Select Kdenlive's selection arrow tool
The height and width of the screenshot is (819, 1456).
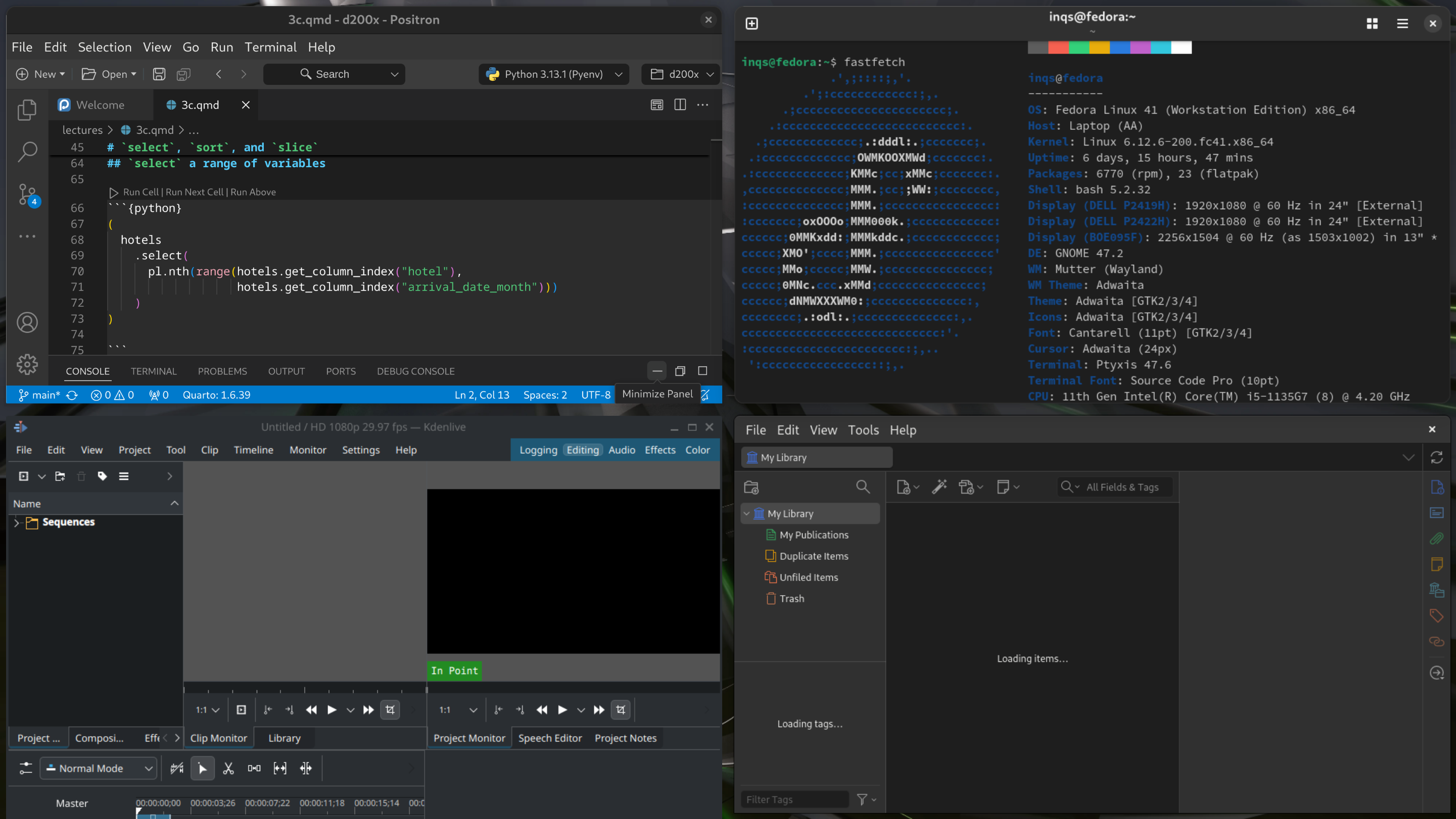[202, 768]
